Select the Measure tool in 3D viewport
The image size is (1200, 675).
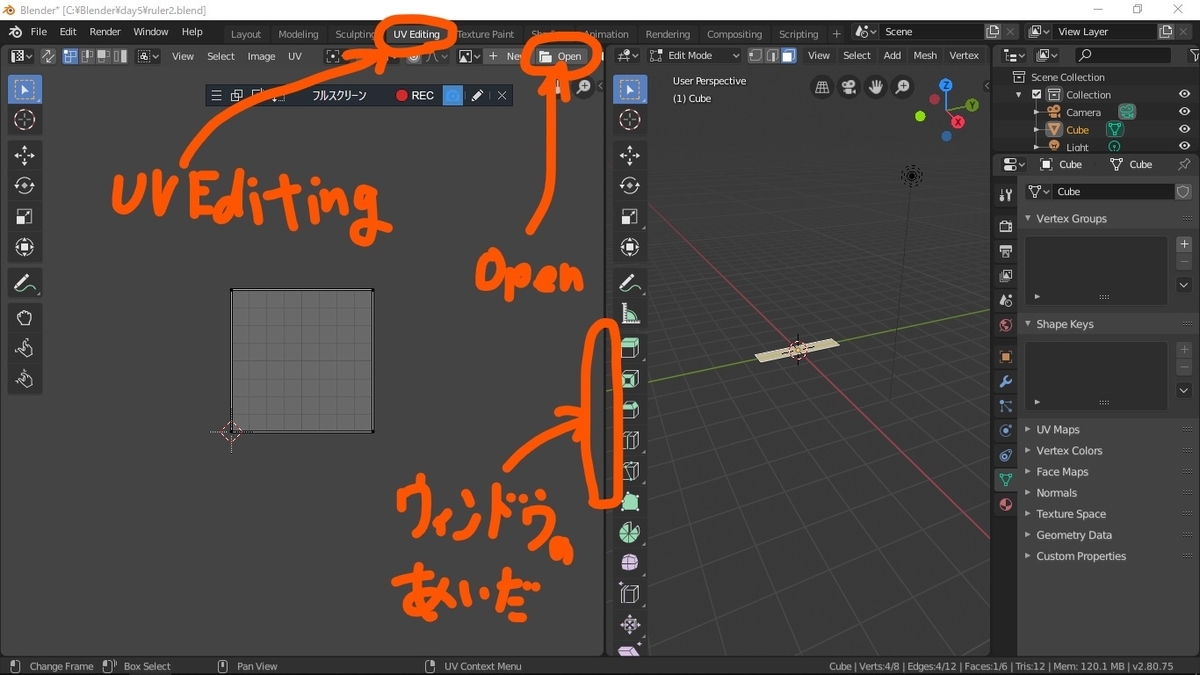click(x=630, y=315)
